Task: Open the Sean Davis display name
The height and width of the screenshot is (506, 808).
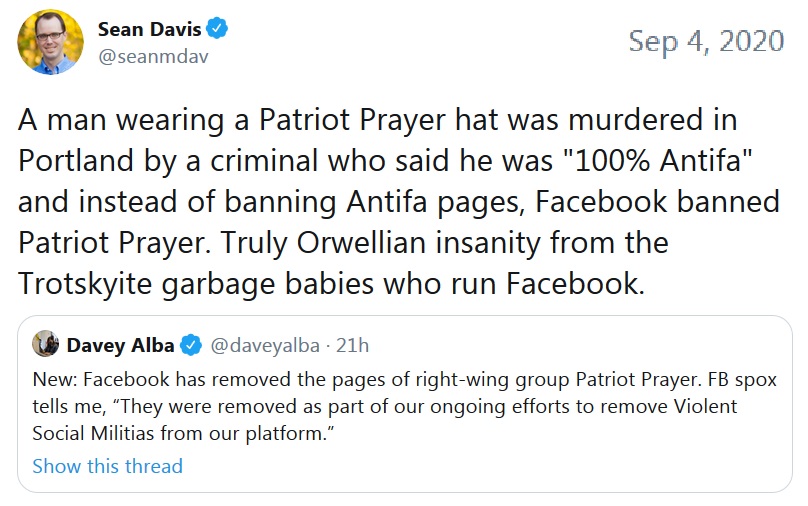Action: pos(149,29)
